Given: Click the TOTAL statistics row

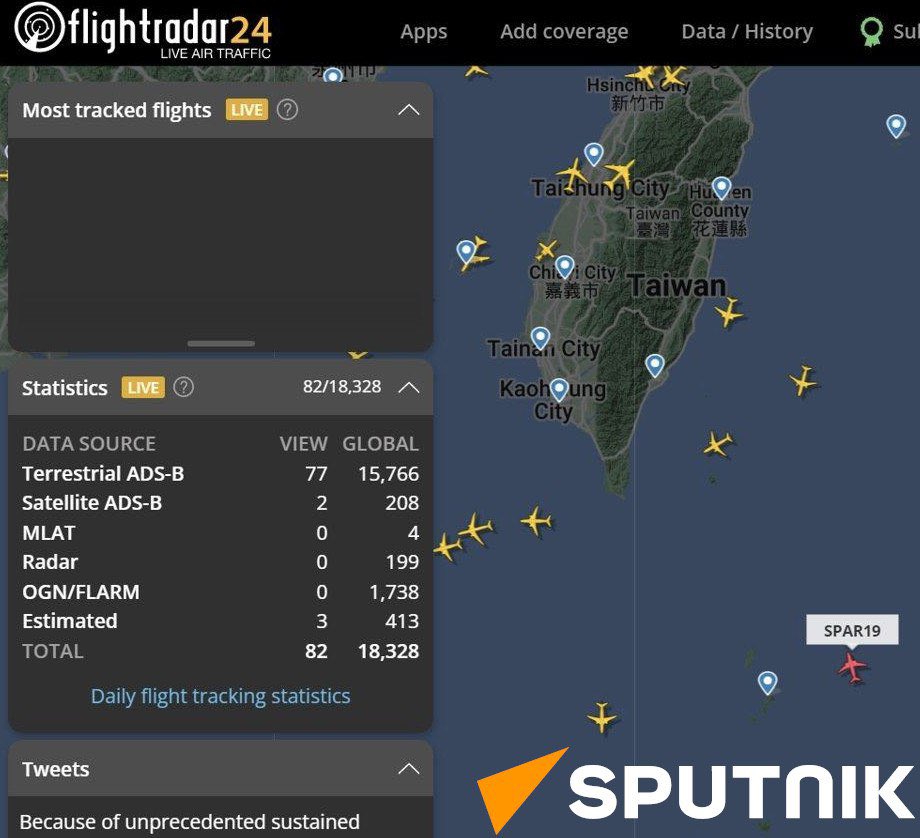Looking at the screenshot, I should click(x=221, y=651).
